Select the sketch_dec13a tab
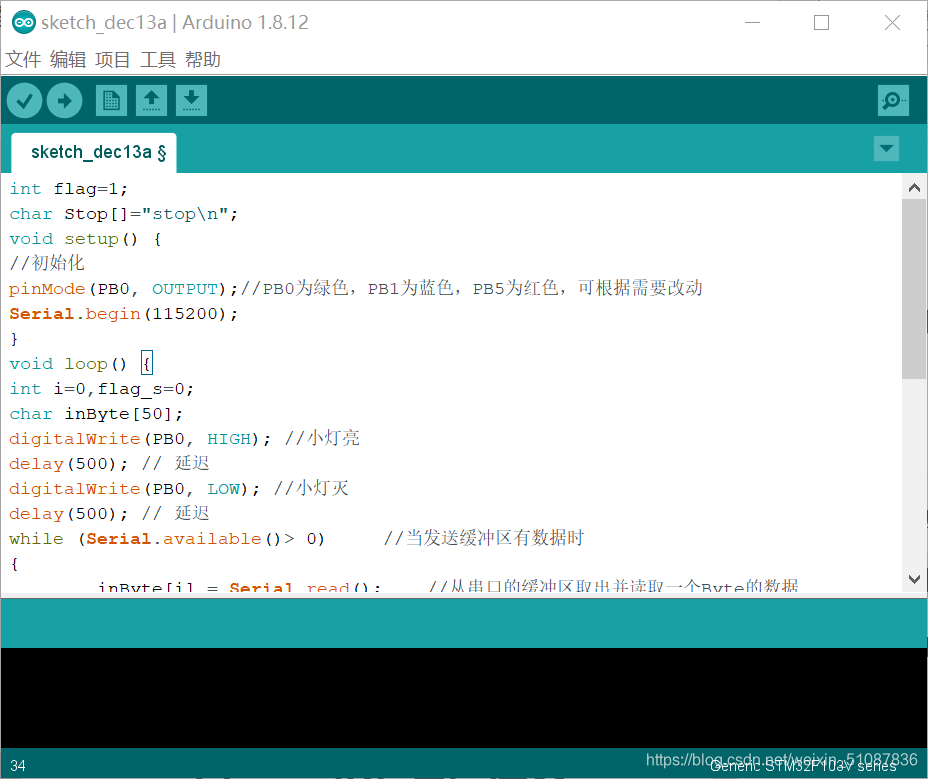Image resolution: width=928 pixels, height=779 pixels. (x=94, y=153)
